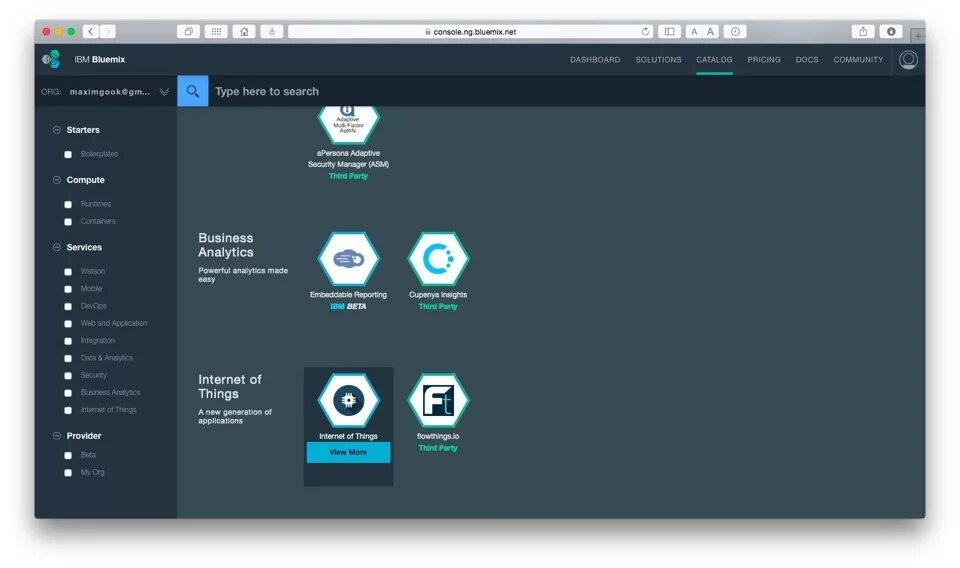Show the Safari sidebar icon
Image resolution: width=960 pixels, height=568 pixels.
(x=669, y=31)
